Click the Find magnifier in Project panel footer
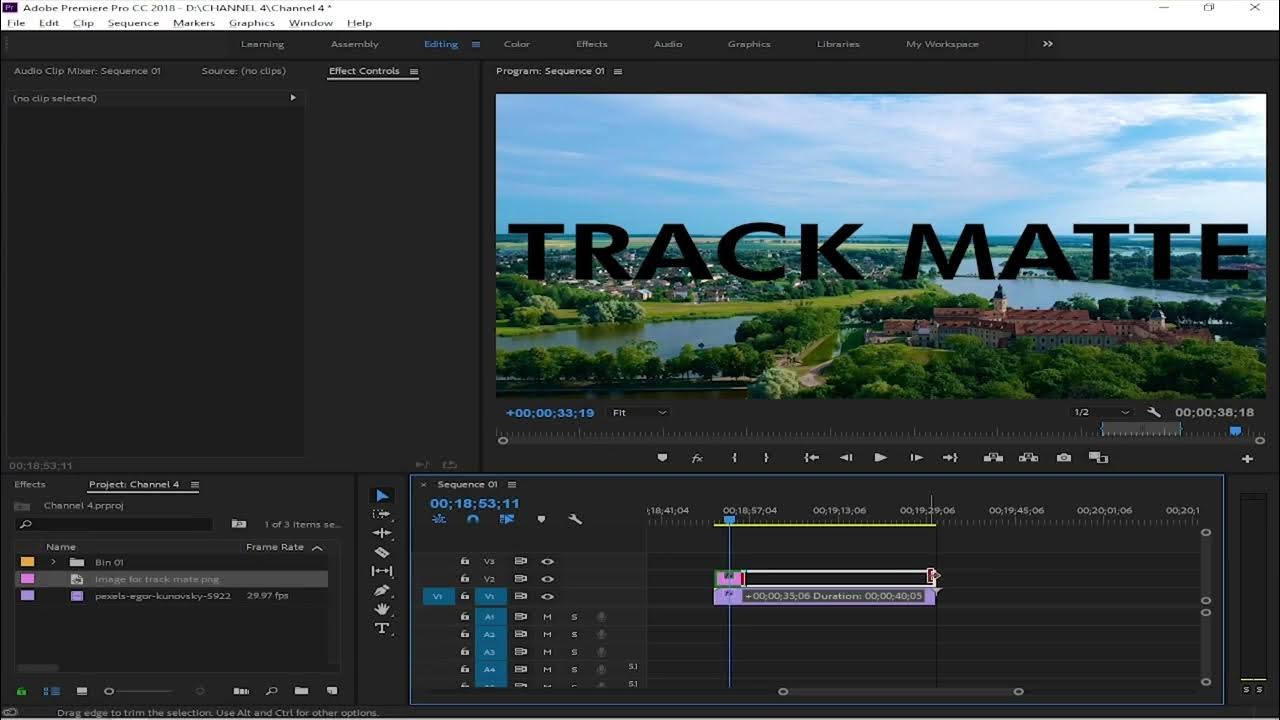The height and width of the screenshot is (720, 1280). [271, 691]
